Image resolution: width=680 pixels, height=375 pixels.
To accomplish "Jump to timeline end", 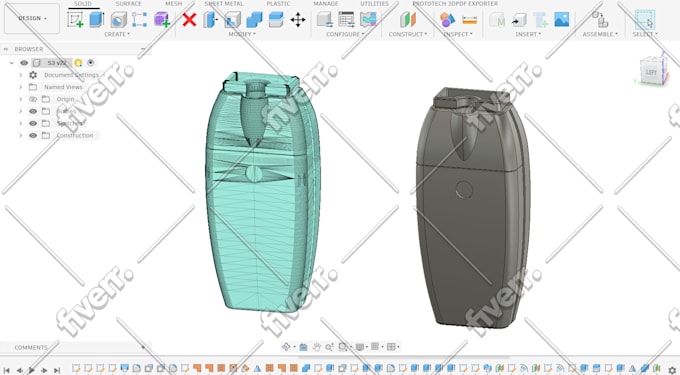I will point(57,370).
